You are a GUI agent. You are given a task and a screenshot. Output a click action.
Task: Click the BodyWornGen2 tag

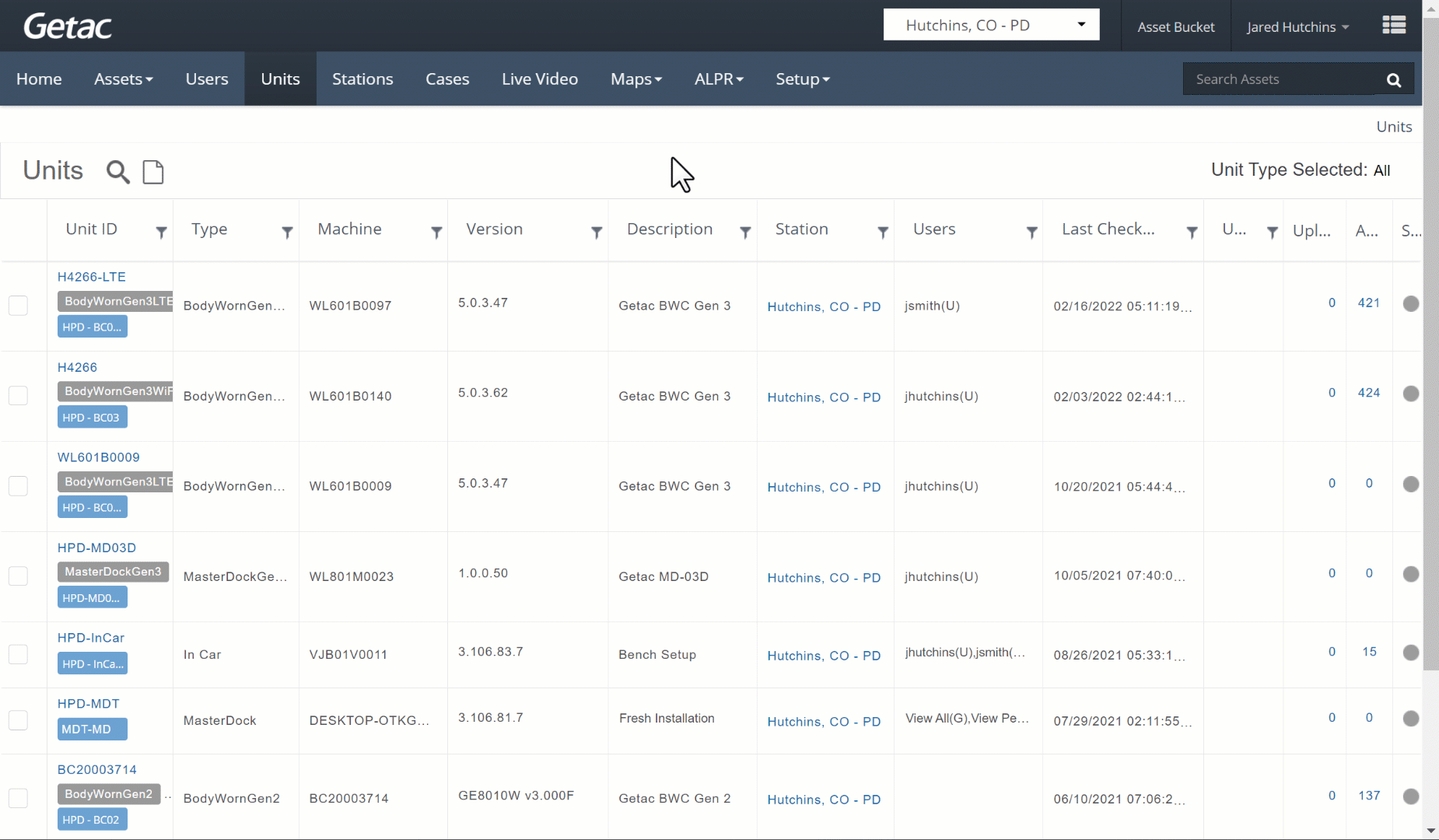109,794
